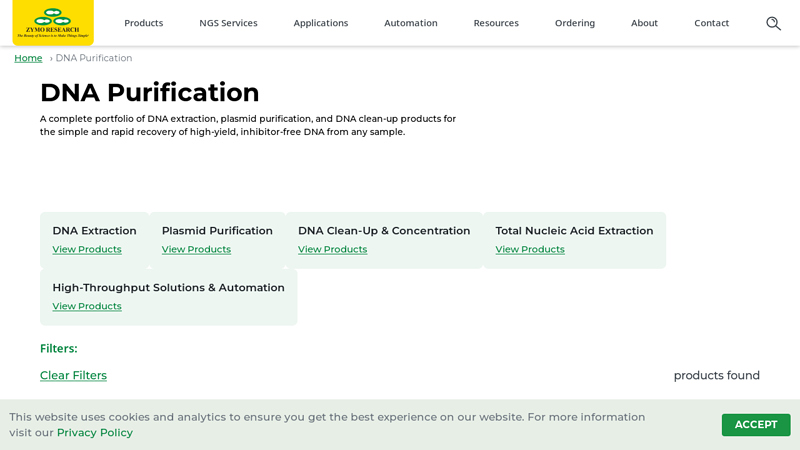Image resolution: width=800 pixels, height=450 pixels.
Task: Click the Total Nucleic Acid Extraction heading
Action: coord(574,231)
